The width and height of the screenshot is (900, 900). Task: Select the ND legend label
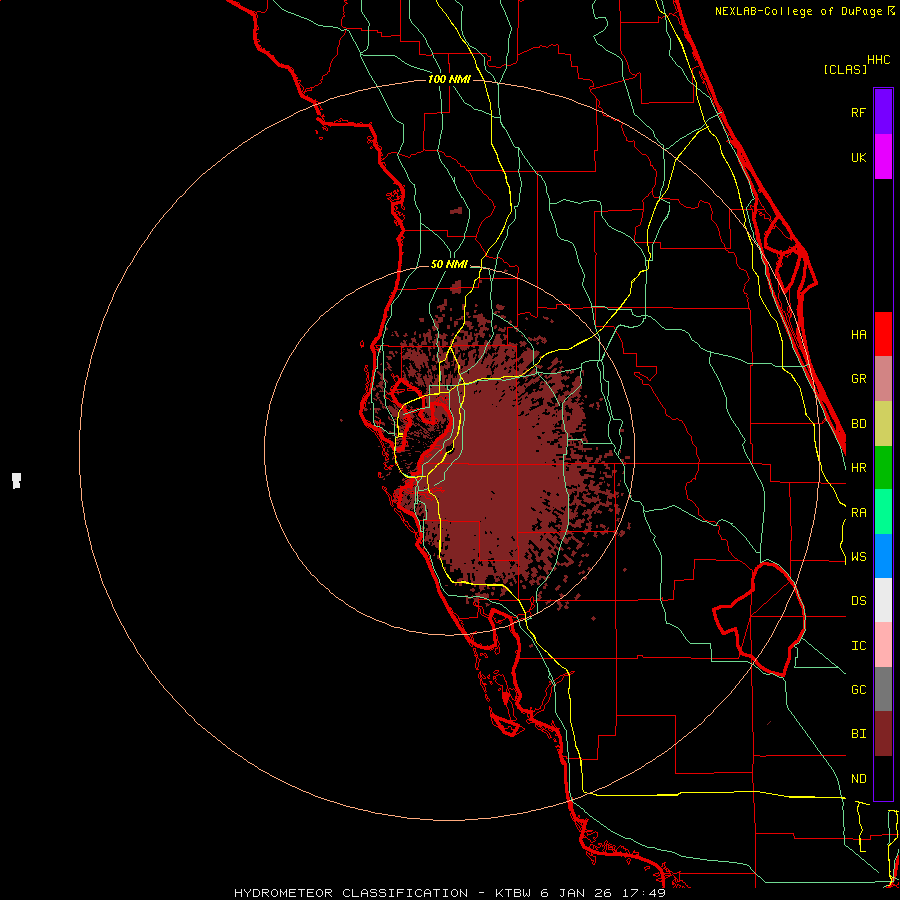(x=858, y=779)
